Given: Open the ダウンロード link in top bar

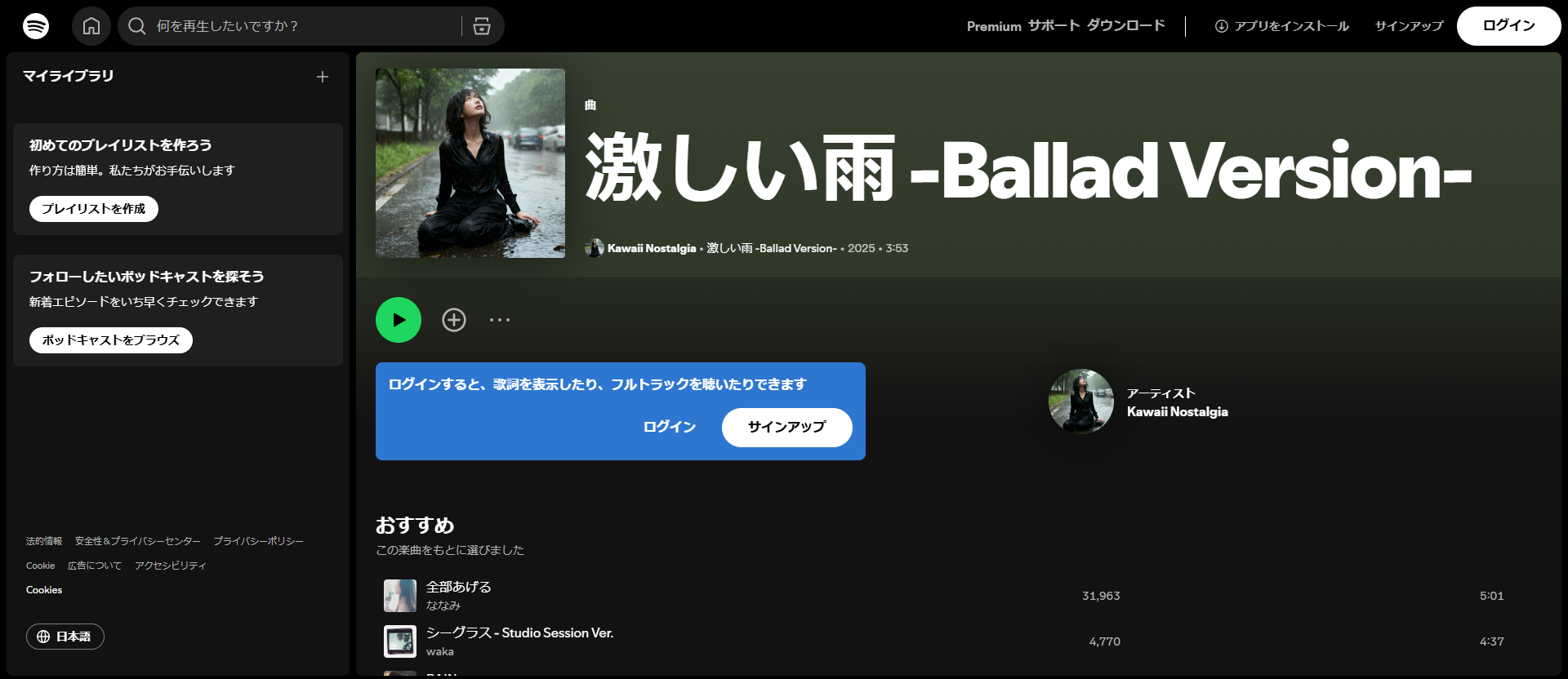Looking at the screenshot, I should 1125,26.
